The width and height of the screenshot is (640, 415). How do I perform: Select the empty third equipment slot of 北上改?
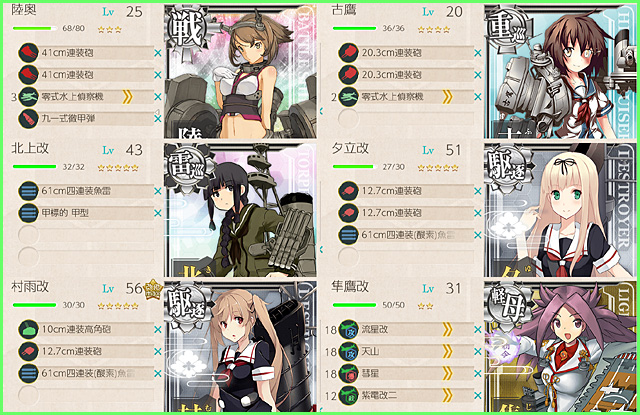tap(86, 235)
